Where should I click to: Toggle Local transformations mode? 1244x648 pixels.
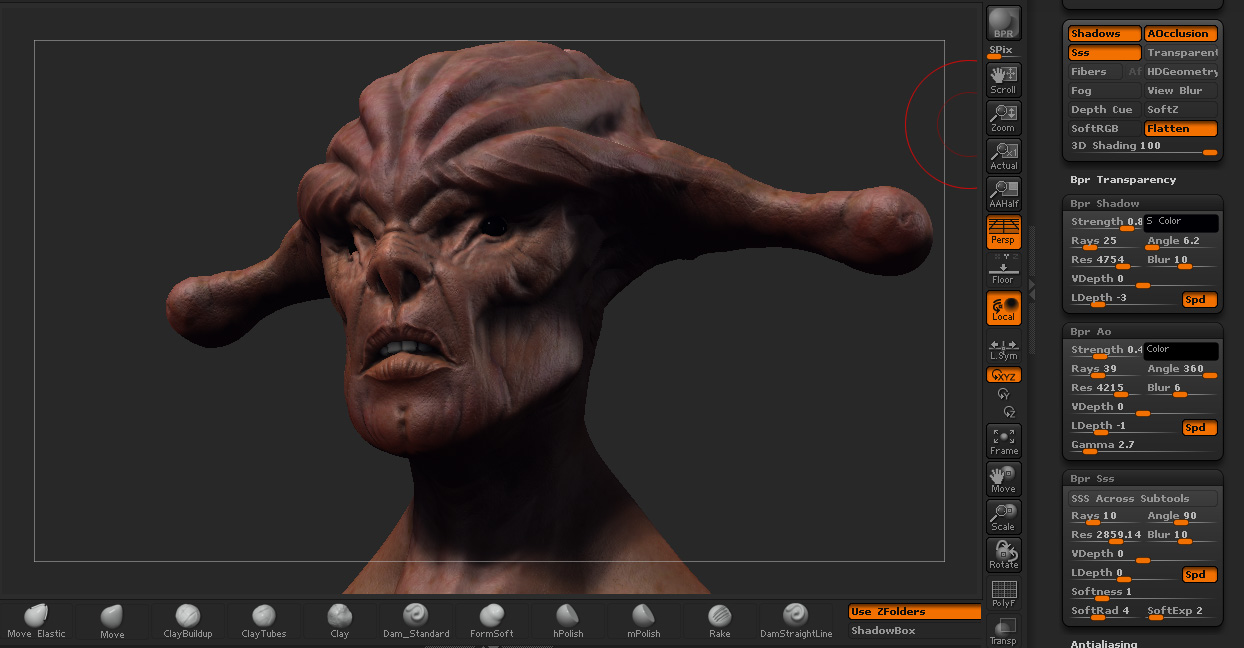(x=1003, y=309)
